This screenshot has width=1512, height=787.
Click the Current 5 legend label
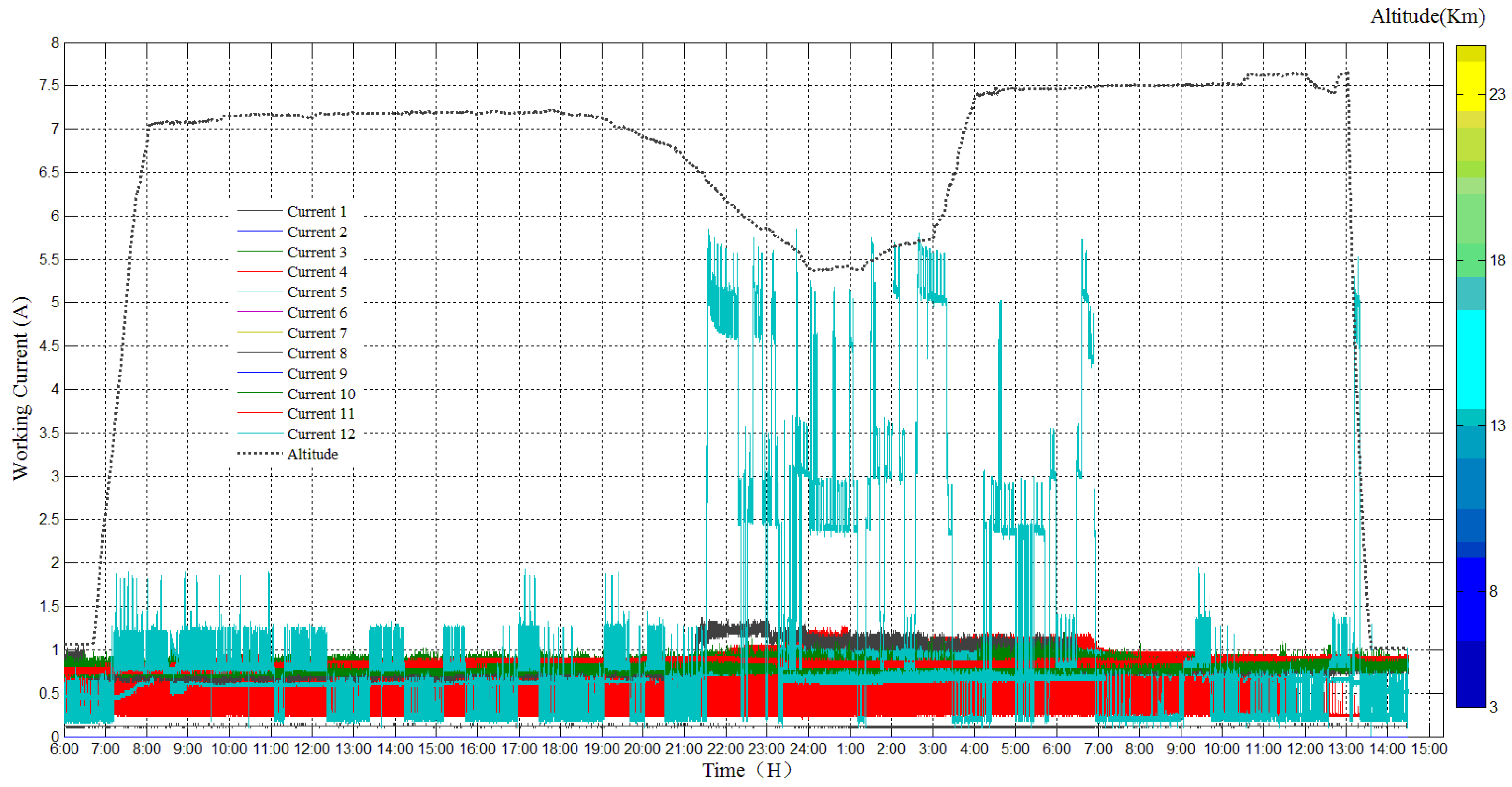click(317, 292)
